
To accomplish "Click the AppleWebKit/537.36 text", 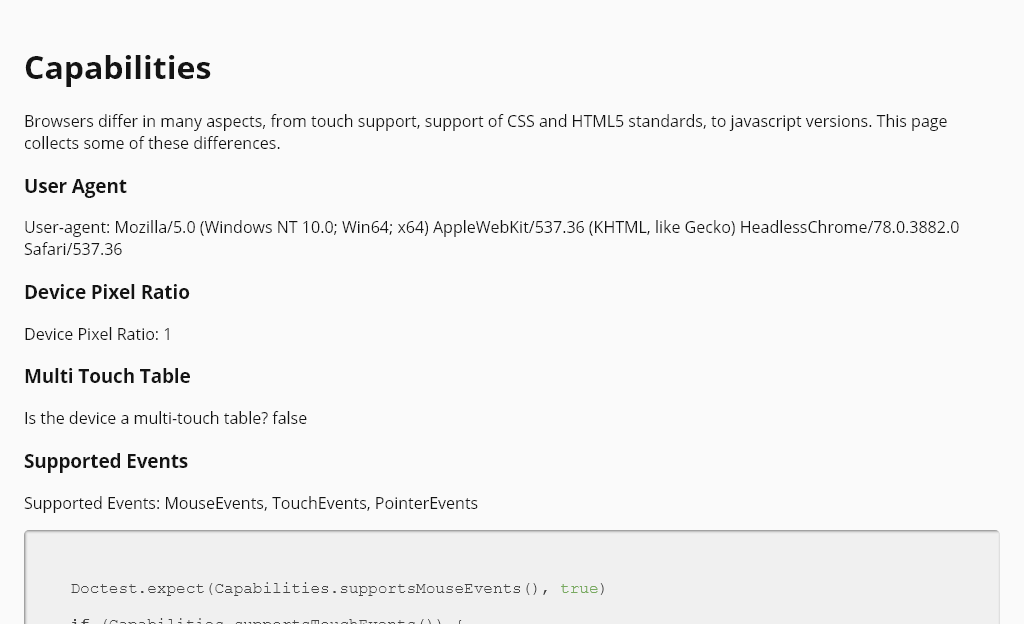I will (508, 227).
